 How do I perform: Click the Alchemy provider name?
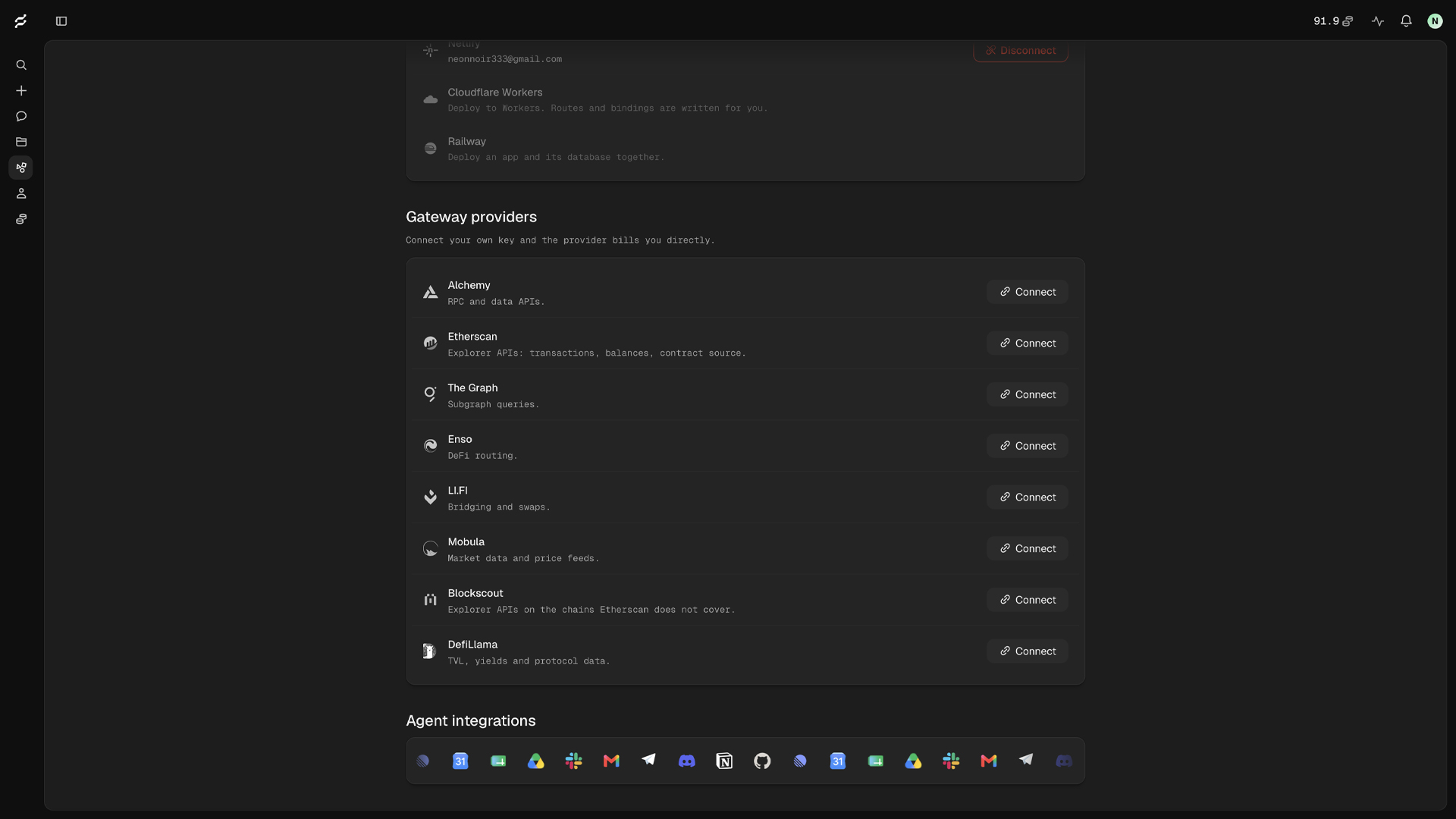pyautogui.click(x=469, y=285)
